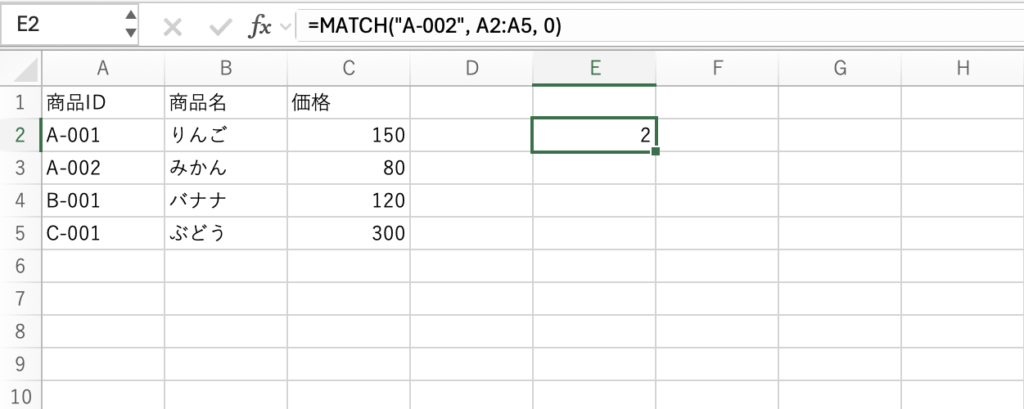Select cell E2 showing result 2
Viewport: 1024px width, 409px height.
tap(595, 134)
